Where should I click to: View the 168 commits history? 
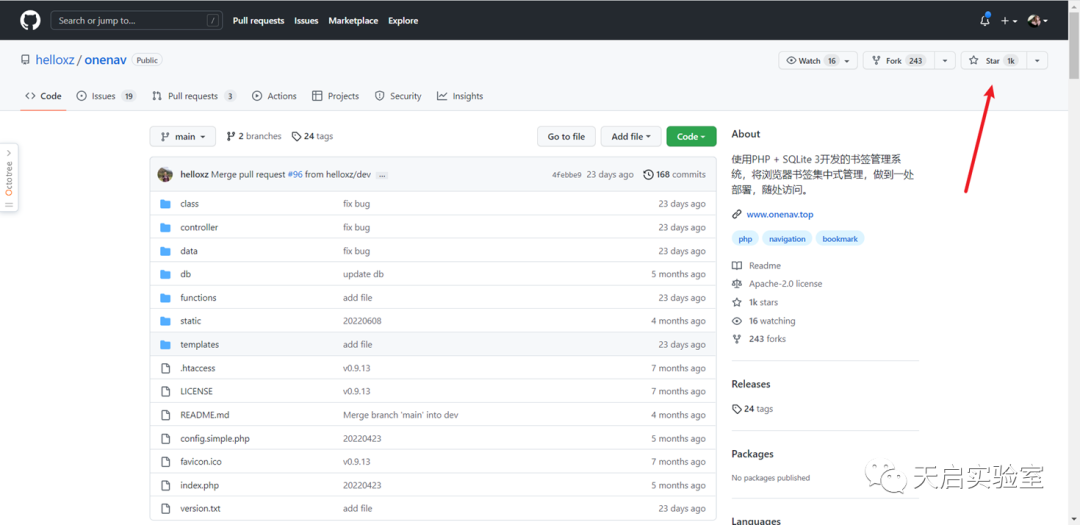coord(674,174)
